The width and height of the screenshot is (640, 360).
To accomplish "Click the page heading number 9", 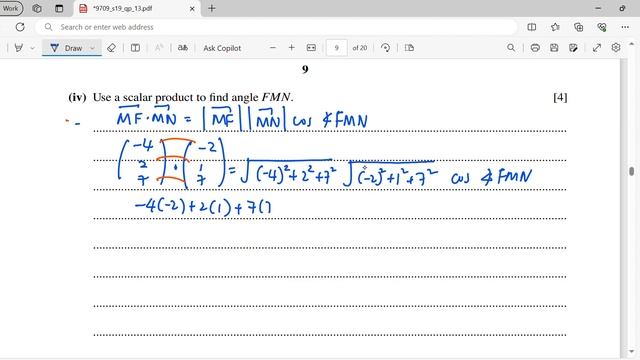I will coord(305,69).
